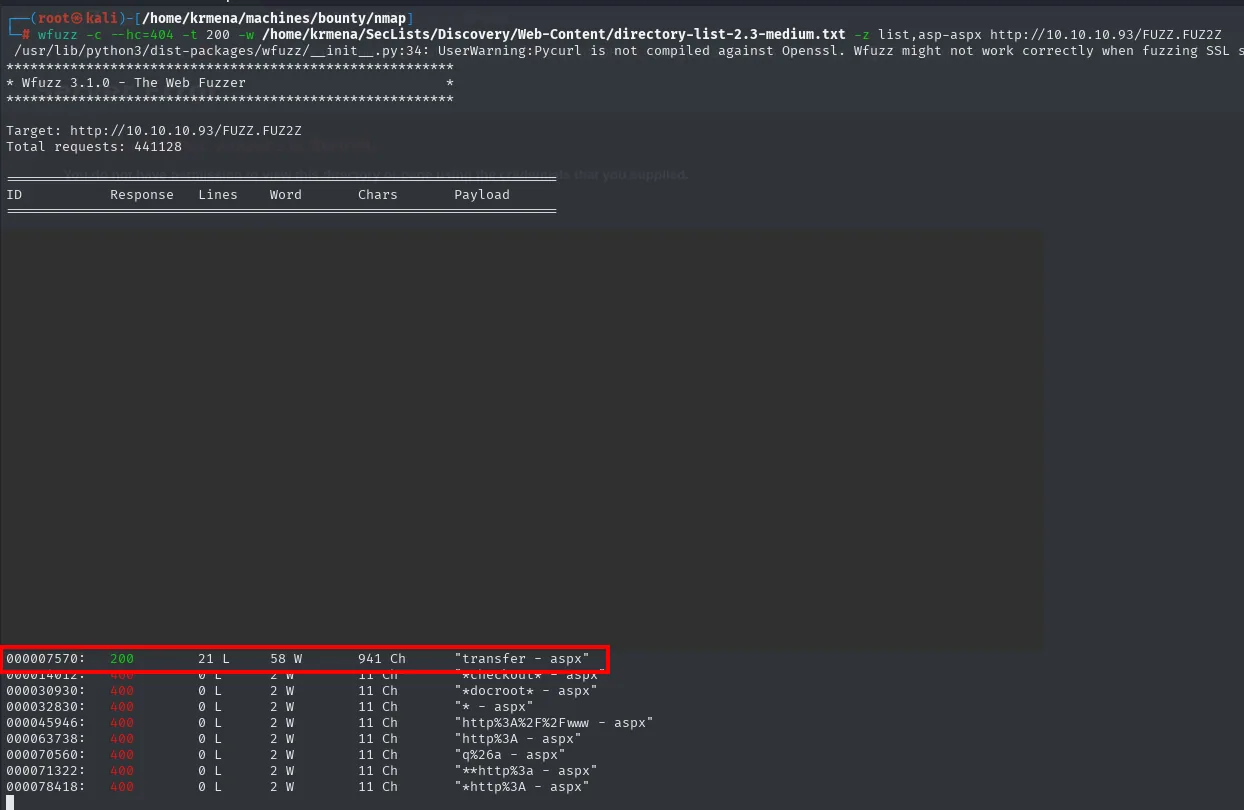Click the 'Chars' column header
Screen dimensions: 1244x810
378,195
